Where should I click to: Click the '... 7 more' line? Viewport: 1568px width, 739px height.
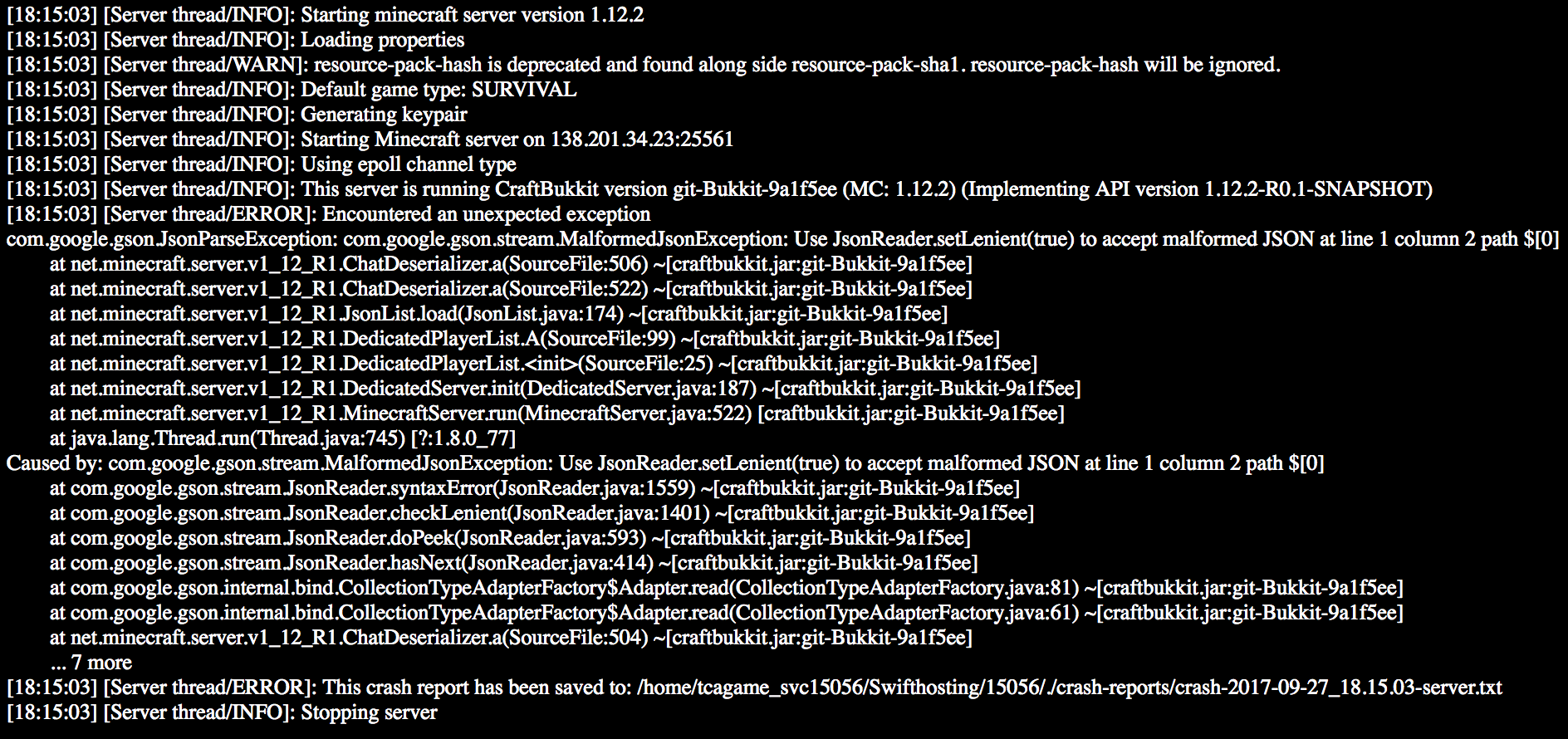[91, 663]
